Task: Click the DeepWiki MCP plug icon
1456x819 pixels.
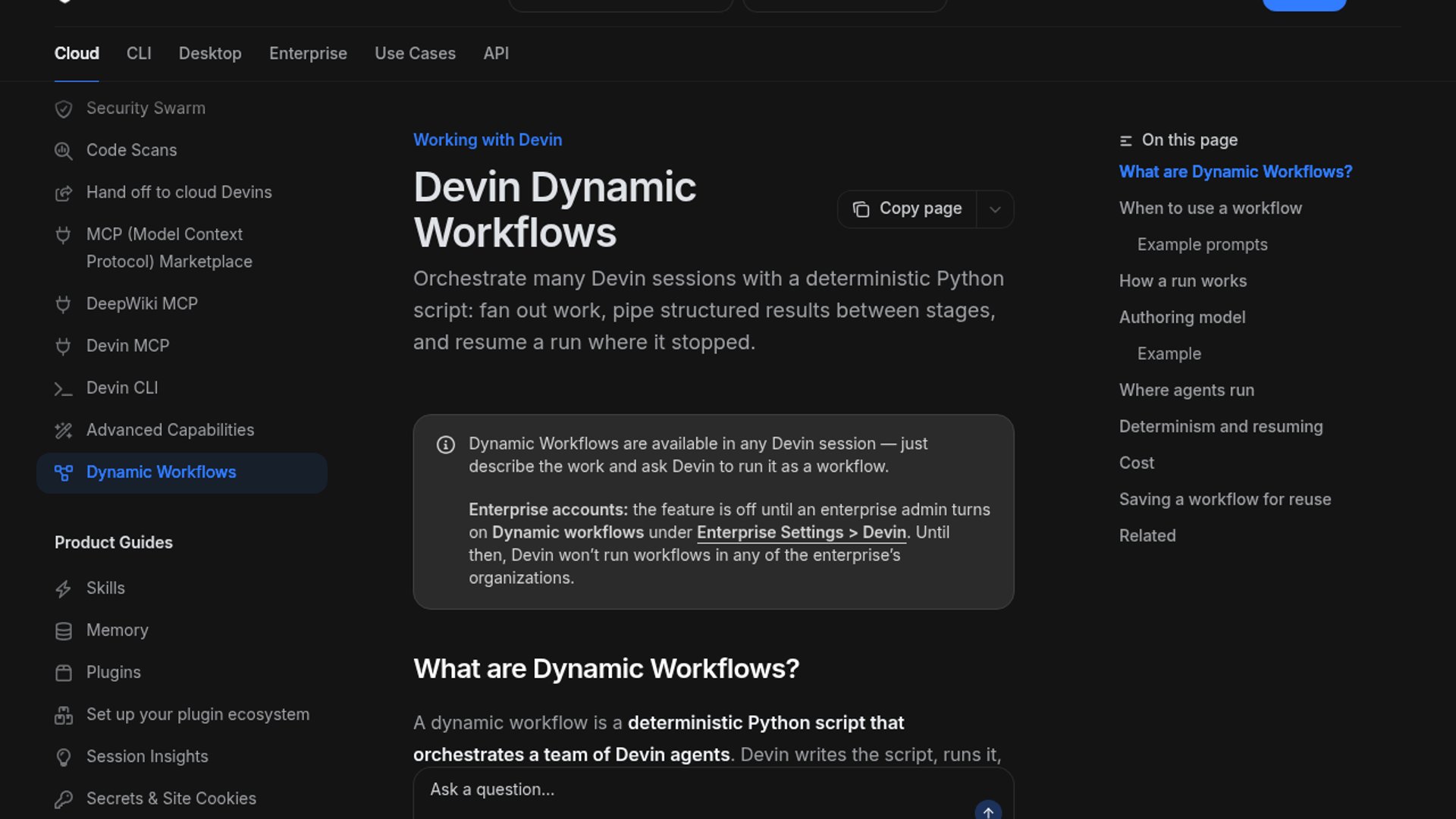Action: 64,305
